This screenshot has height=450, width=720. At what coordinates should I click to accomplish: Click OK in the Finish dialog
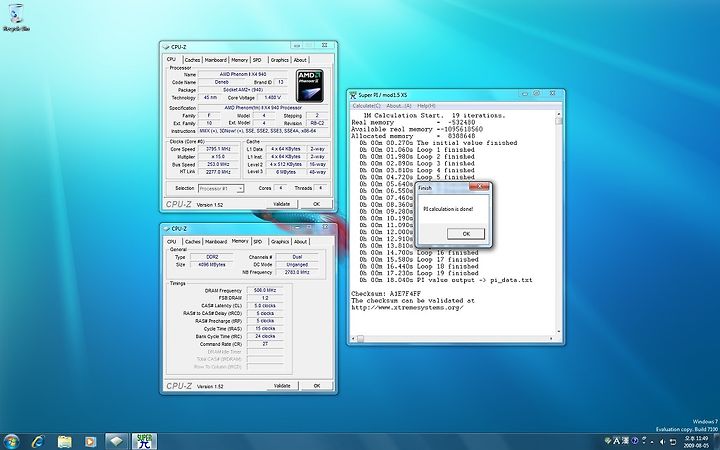[x=466, y=234]
